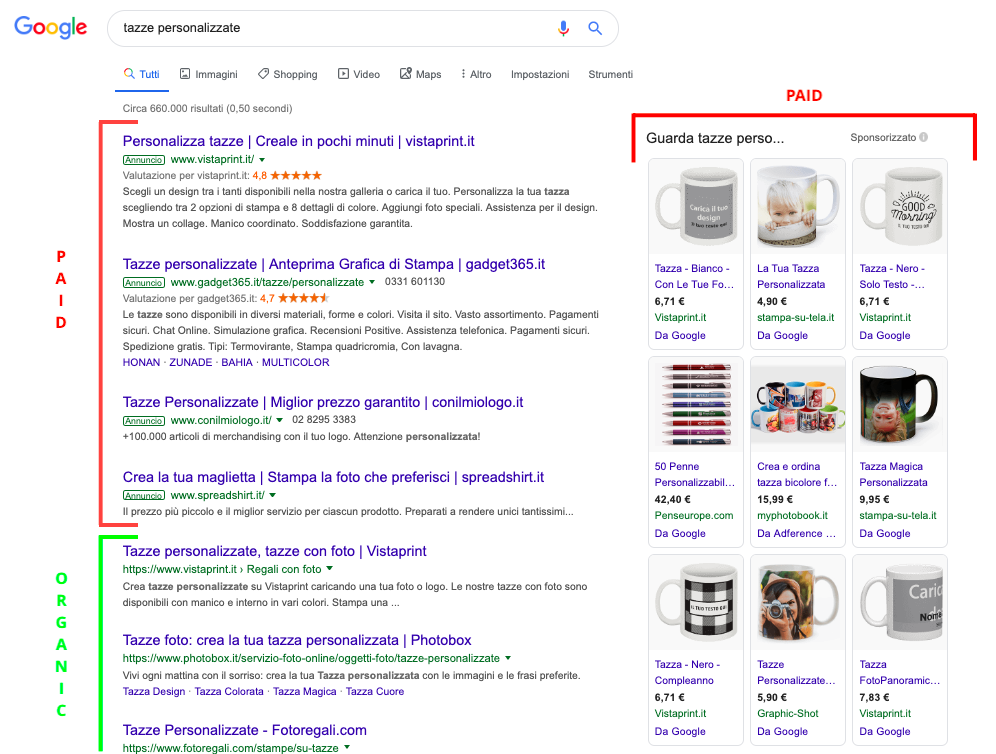Open more search types via the Altro icon
This screenshot has height=754, width=996.
462,73
